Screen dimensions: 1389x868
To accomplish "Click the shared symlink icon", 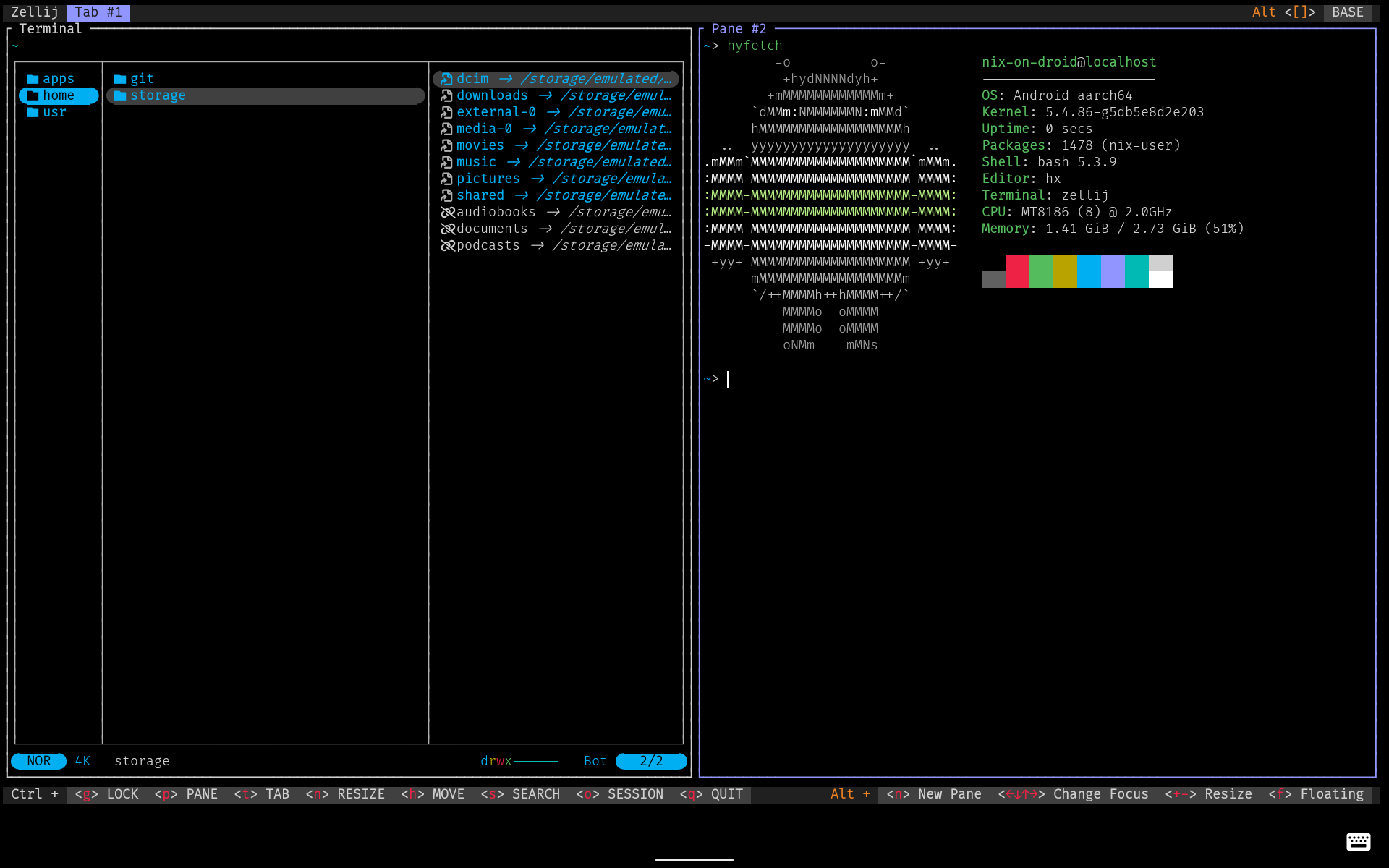I will 446,195.
